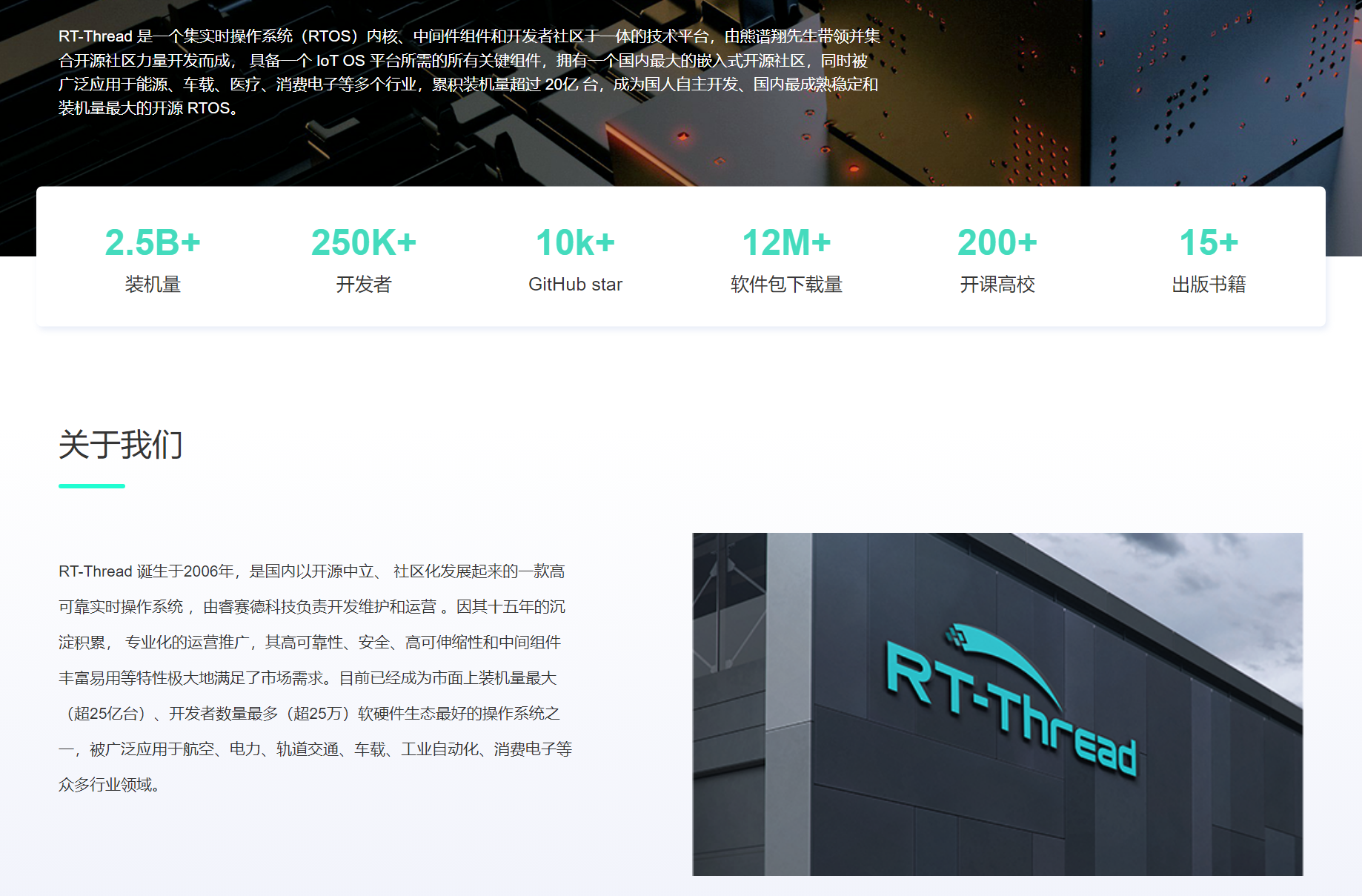The width and height of the screenshot is (1362, 896).
Task: Click the 10k+ statistic
Action: click(575, 242)
